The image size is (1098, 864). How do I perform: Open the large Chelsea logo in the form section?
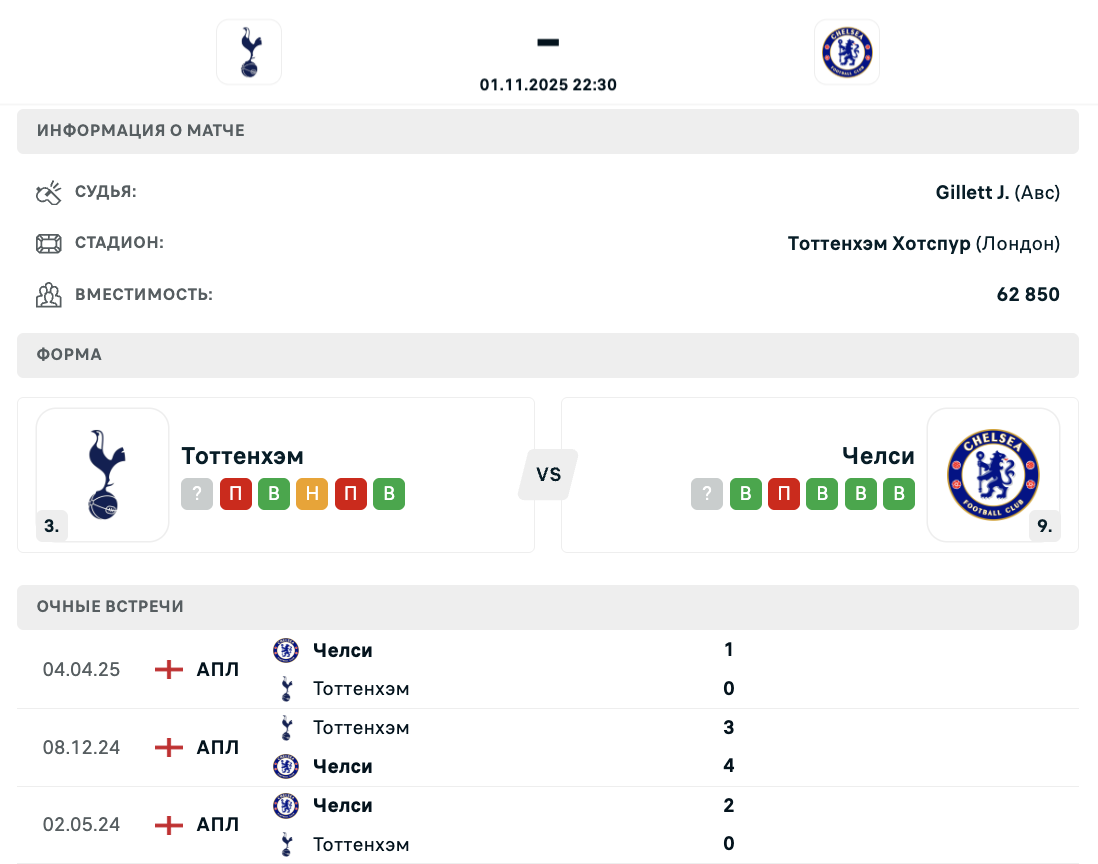pyautogui.click(x=993, y=475)
